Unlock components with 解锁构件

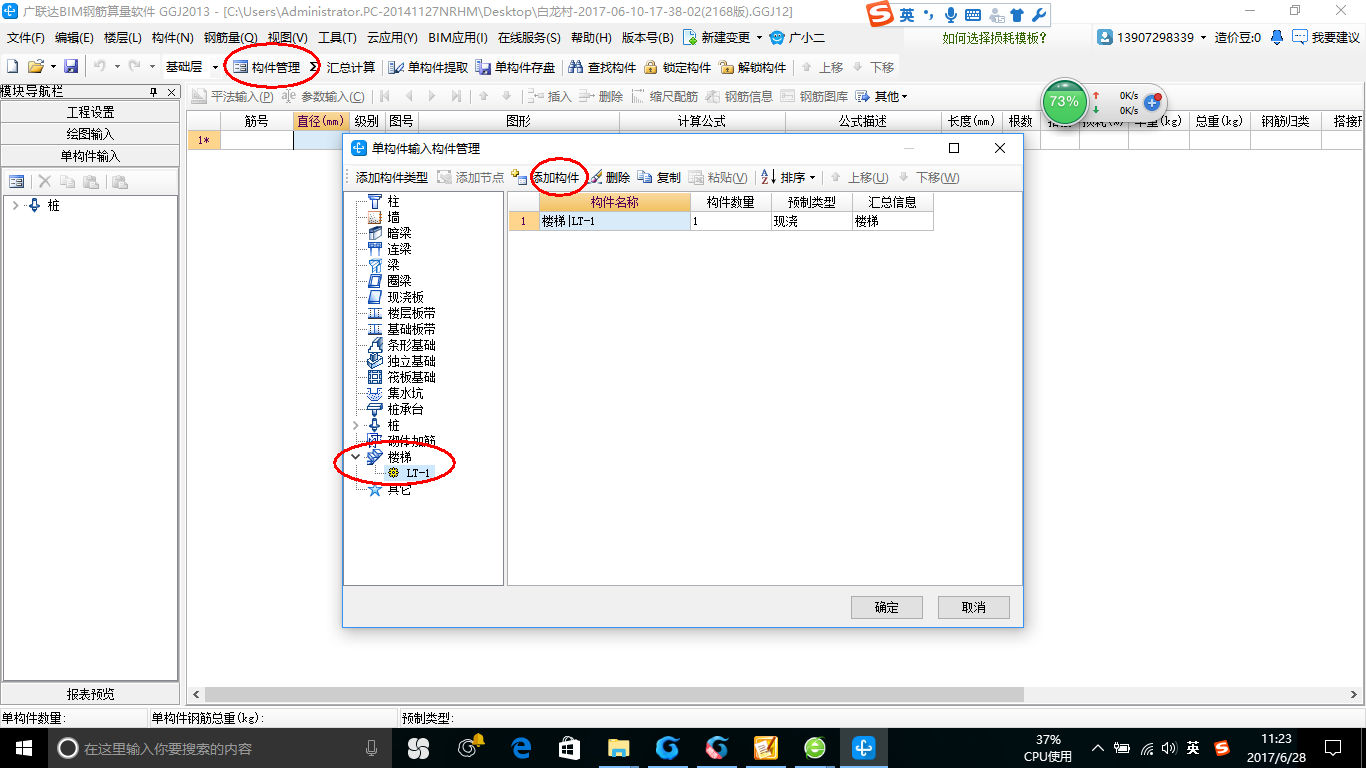tap(753, 67)
